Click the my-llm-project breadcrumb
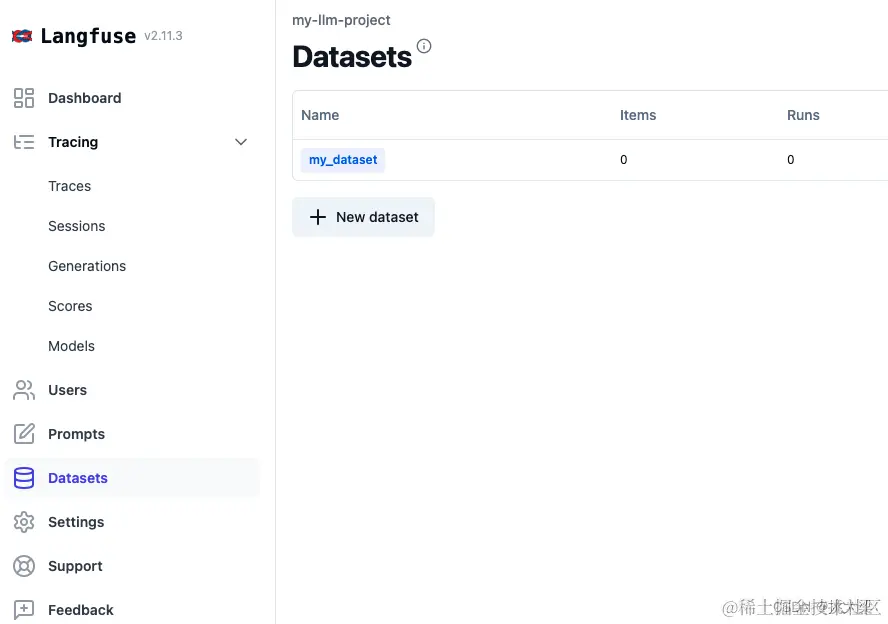Viewport: 888px width, 624px height. pyautogui.click(x=341, y=20)
